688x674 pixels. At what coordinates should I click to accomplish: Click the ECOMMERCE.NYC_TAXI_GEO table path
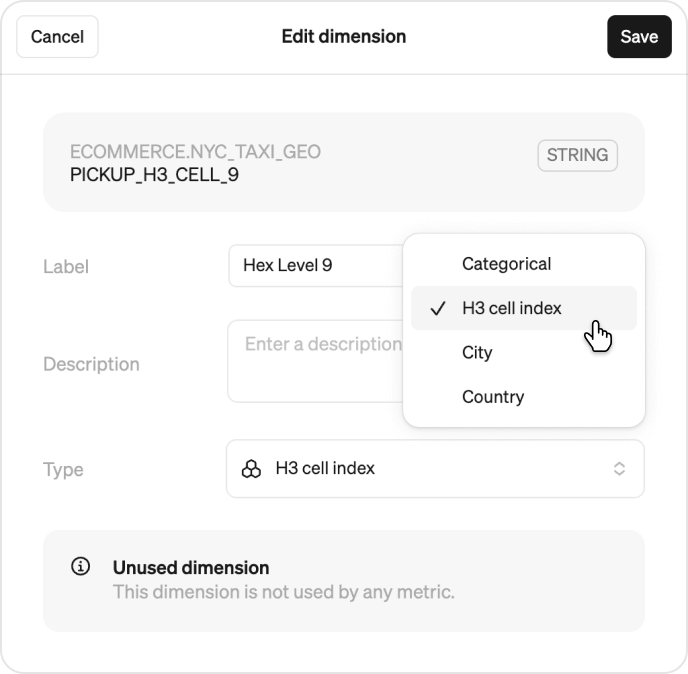tap(195, 152)
